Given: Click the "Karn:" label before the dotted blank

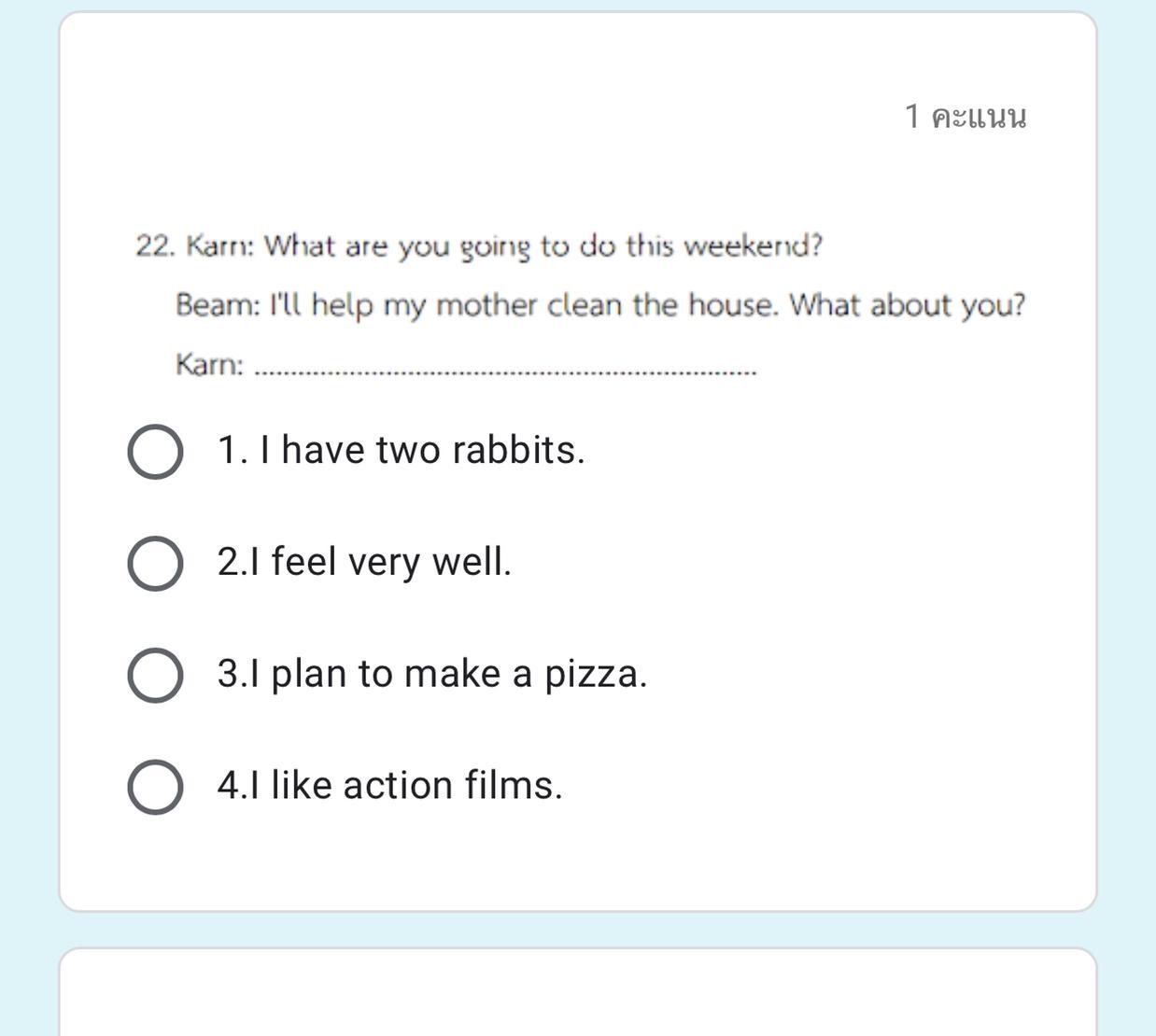Looking at the screenshot, I should [209, 364].
